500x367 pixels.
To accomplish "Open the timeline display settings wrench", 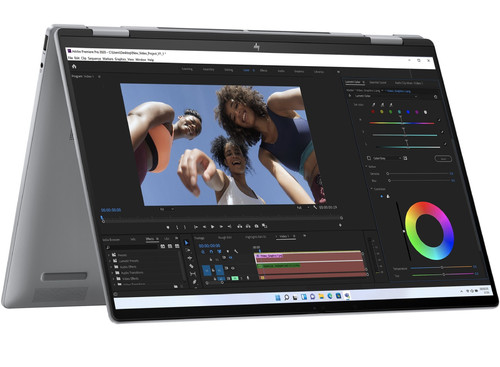I will [x=236, y=251].
